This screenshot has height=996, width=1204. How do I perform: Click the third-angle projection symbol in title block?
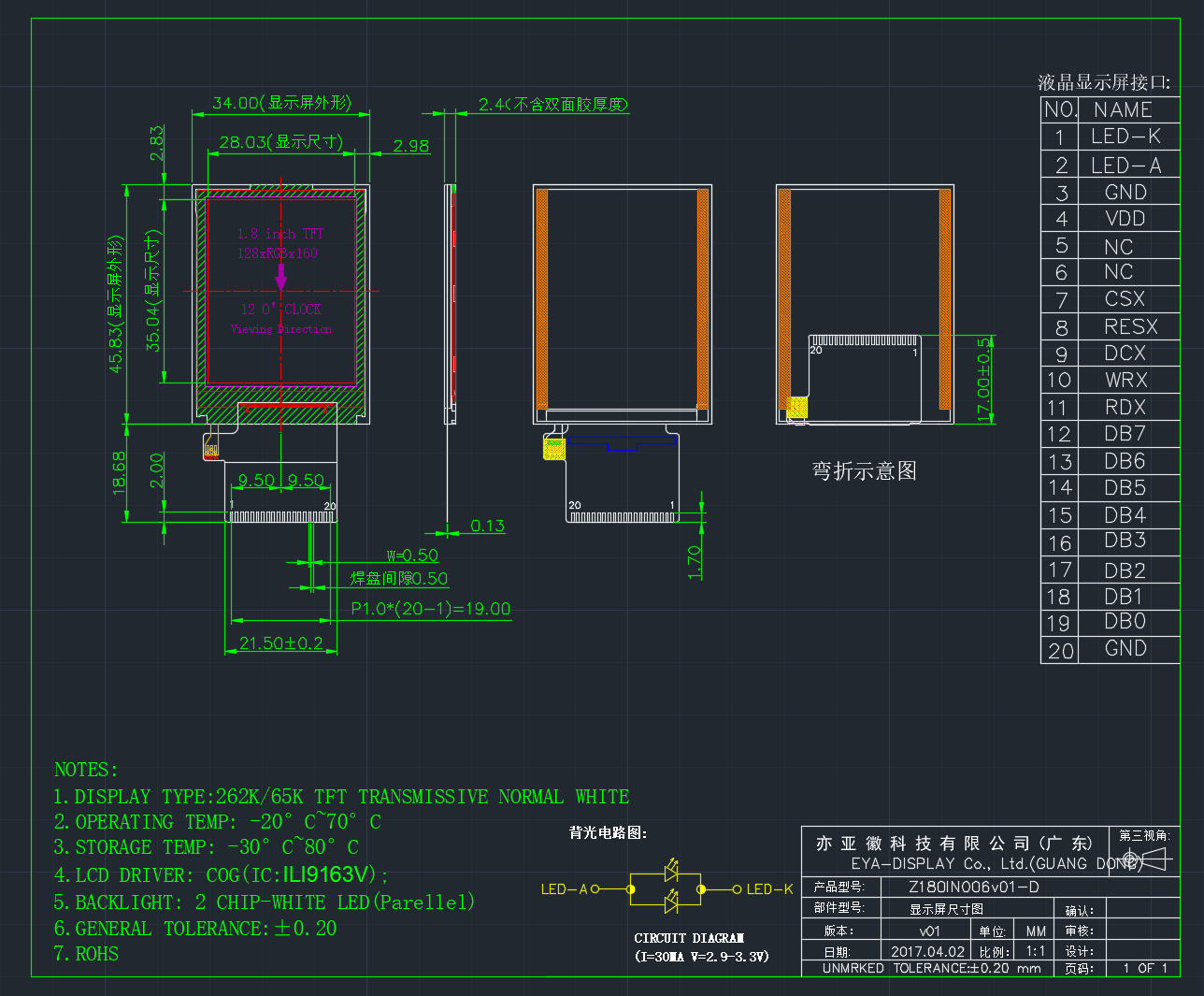[x=1144, y=859]
